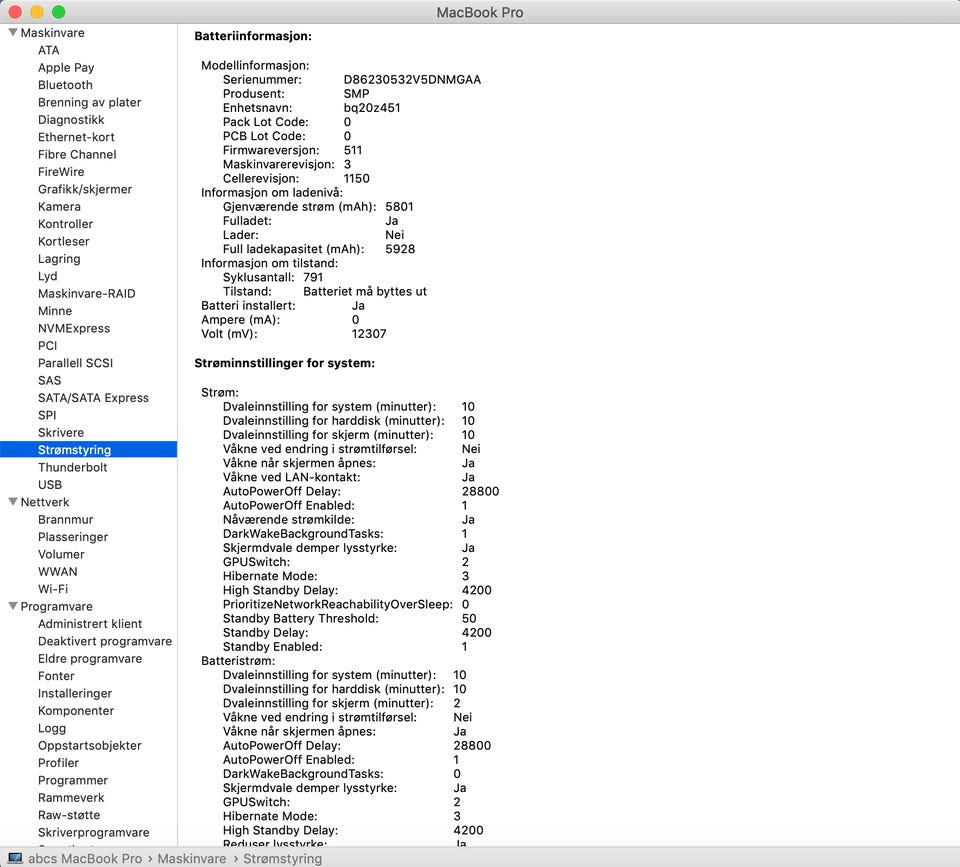The width and height of the screenshot is (960, 867).
Task: Click 'abcs MacBook Pro' in path bar
Action: coord(85,858)
